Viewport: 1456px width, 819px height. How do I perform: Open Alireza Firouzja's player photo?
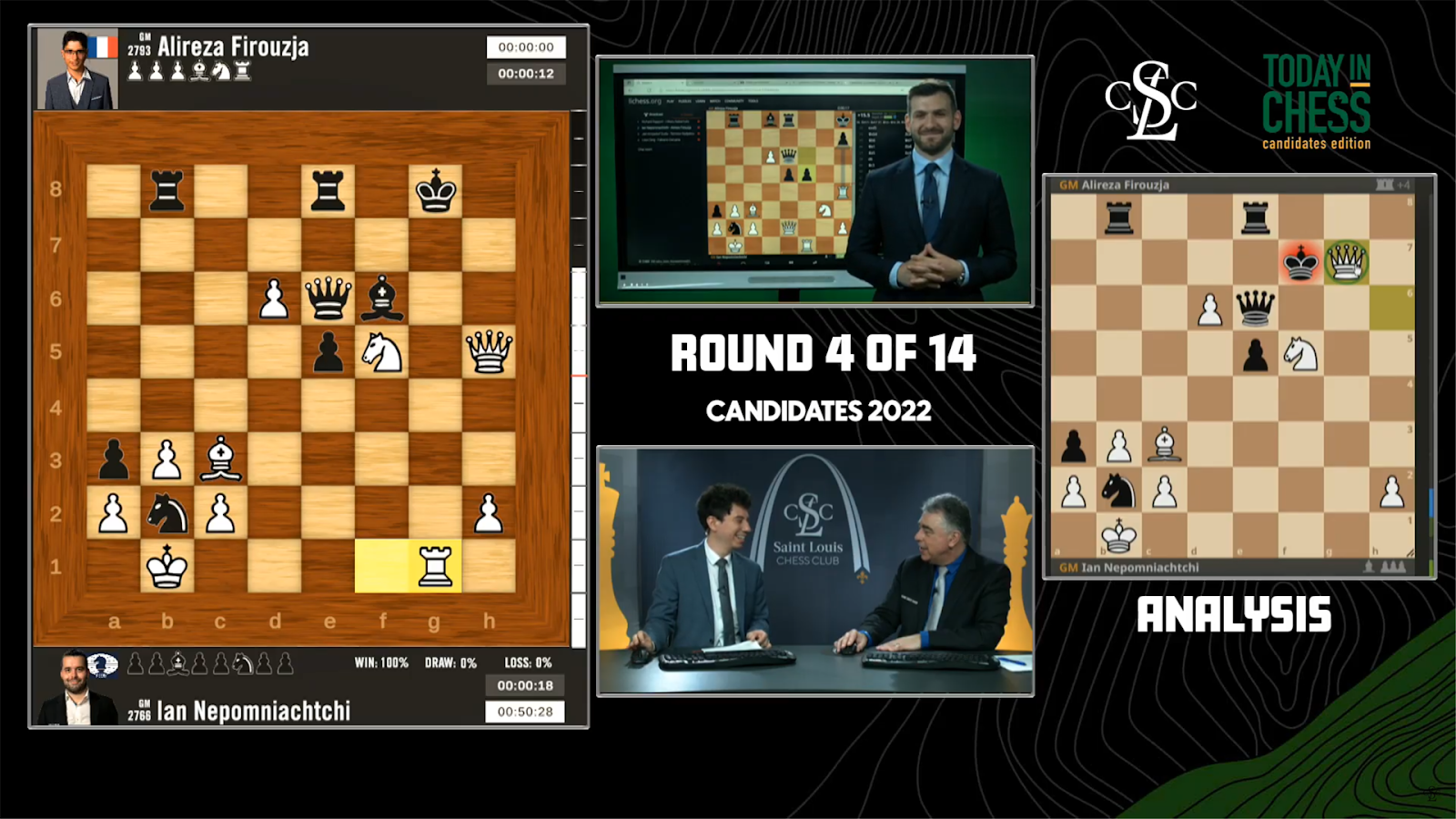[x=77, y=69]
